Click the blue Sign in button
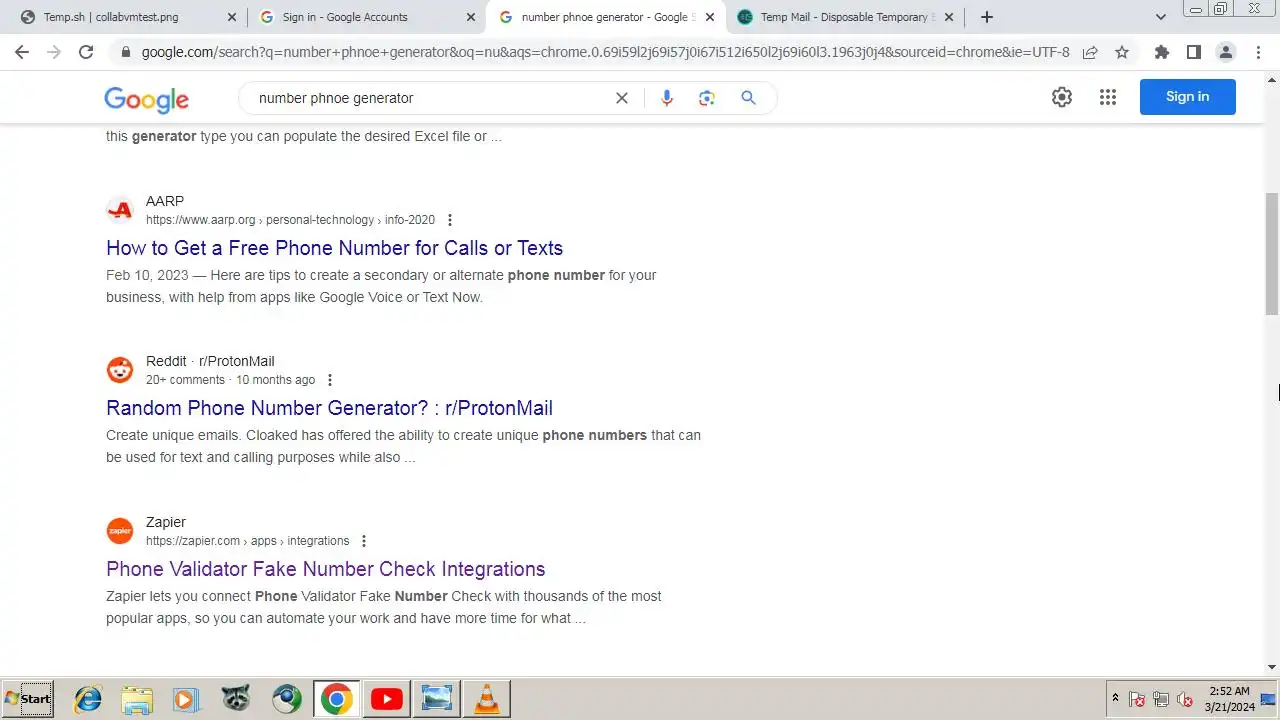 click(x=1187, y=97)
